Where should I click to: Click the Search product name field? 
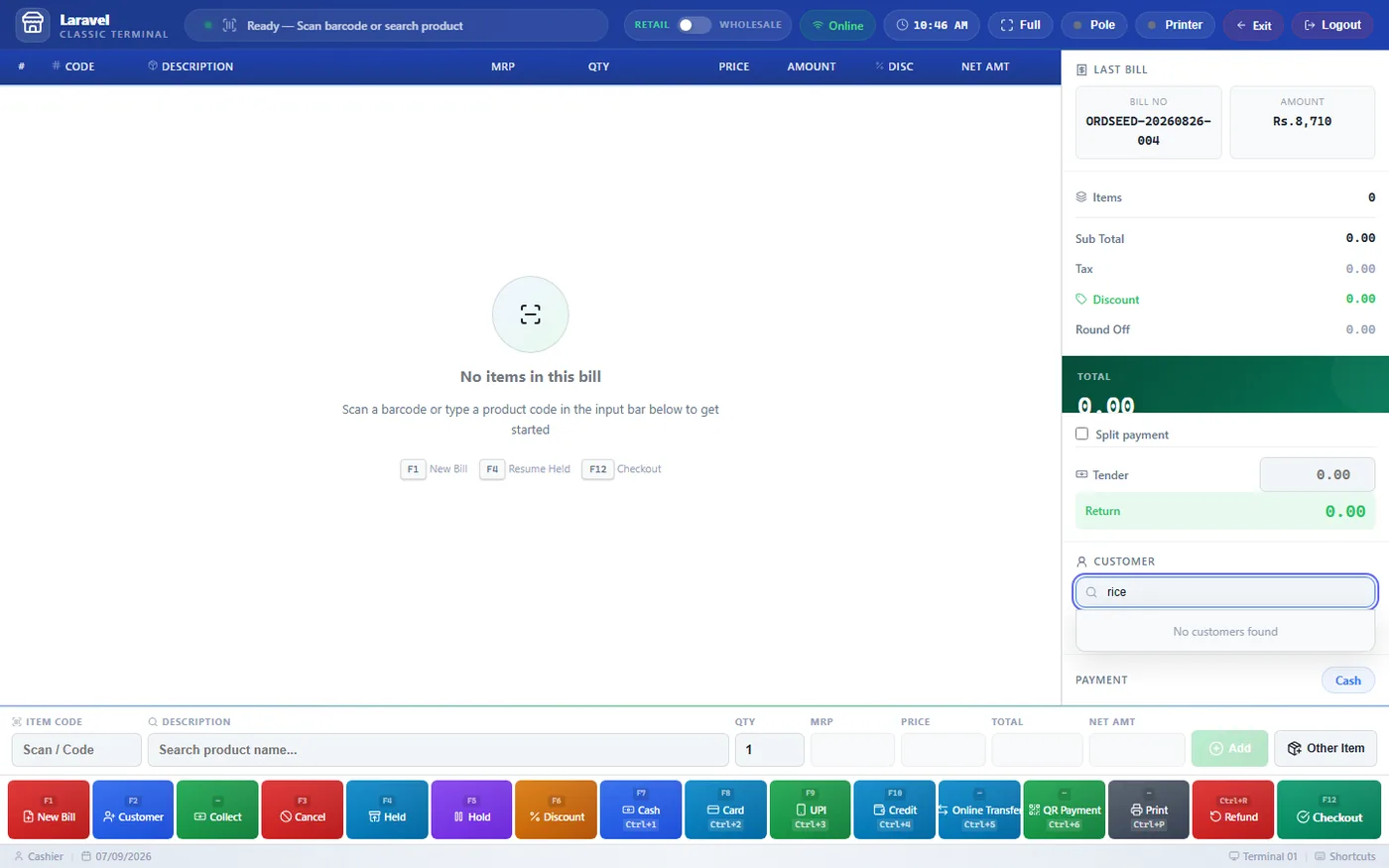[438, 750]
